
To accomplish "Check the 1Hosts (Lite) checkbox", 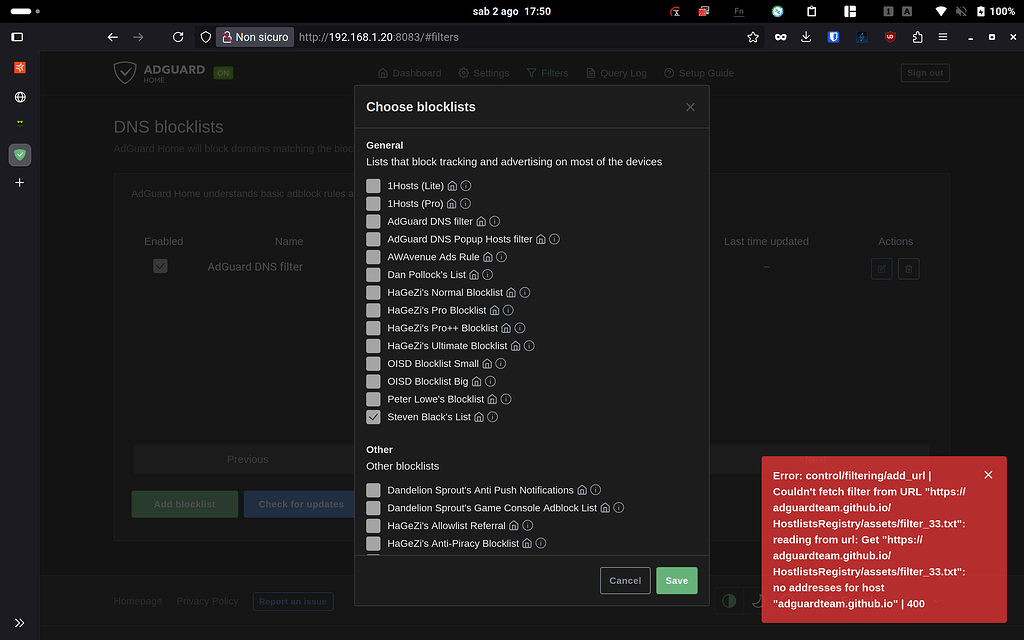I will [373, 186].
